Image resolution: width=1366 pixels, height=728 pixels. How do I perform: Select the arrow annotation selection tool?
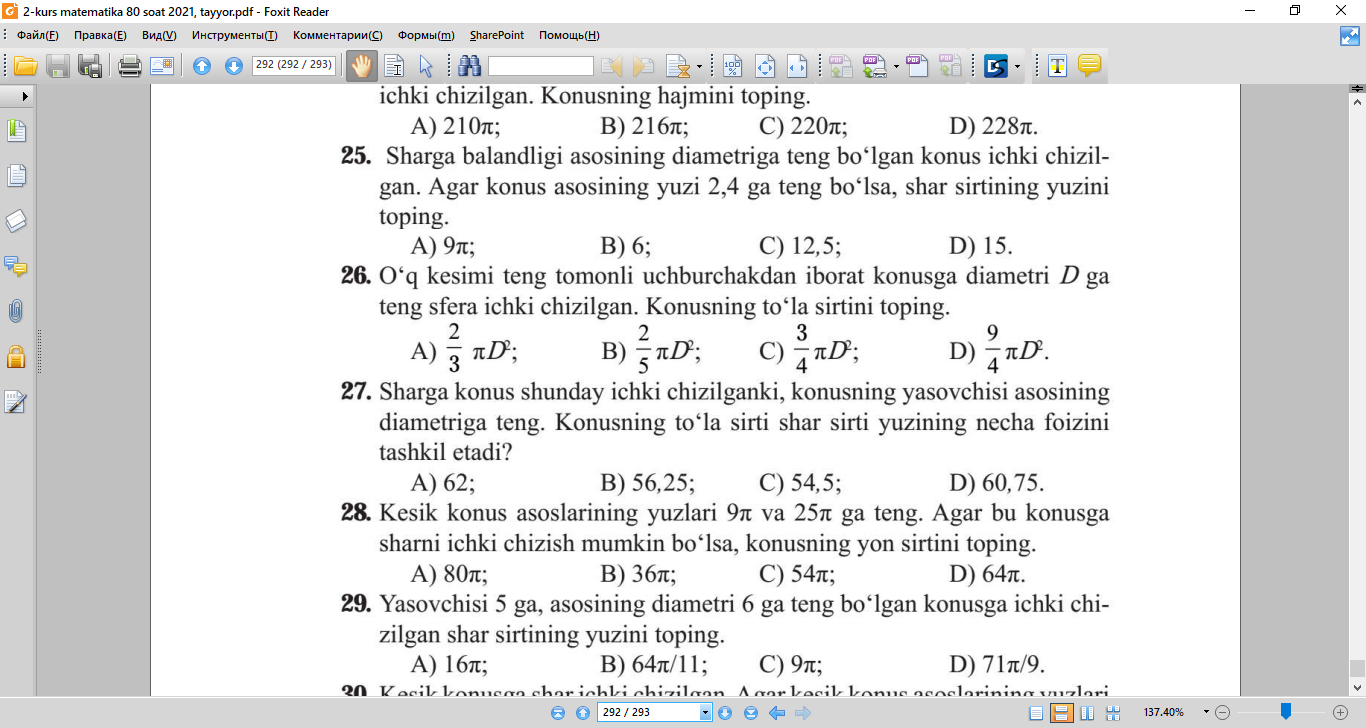pos(425,67)
